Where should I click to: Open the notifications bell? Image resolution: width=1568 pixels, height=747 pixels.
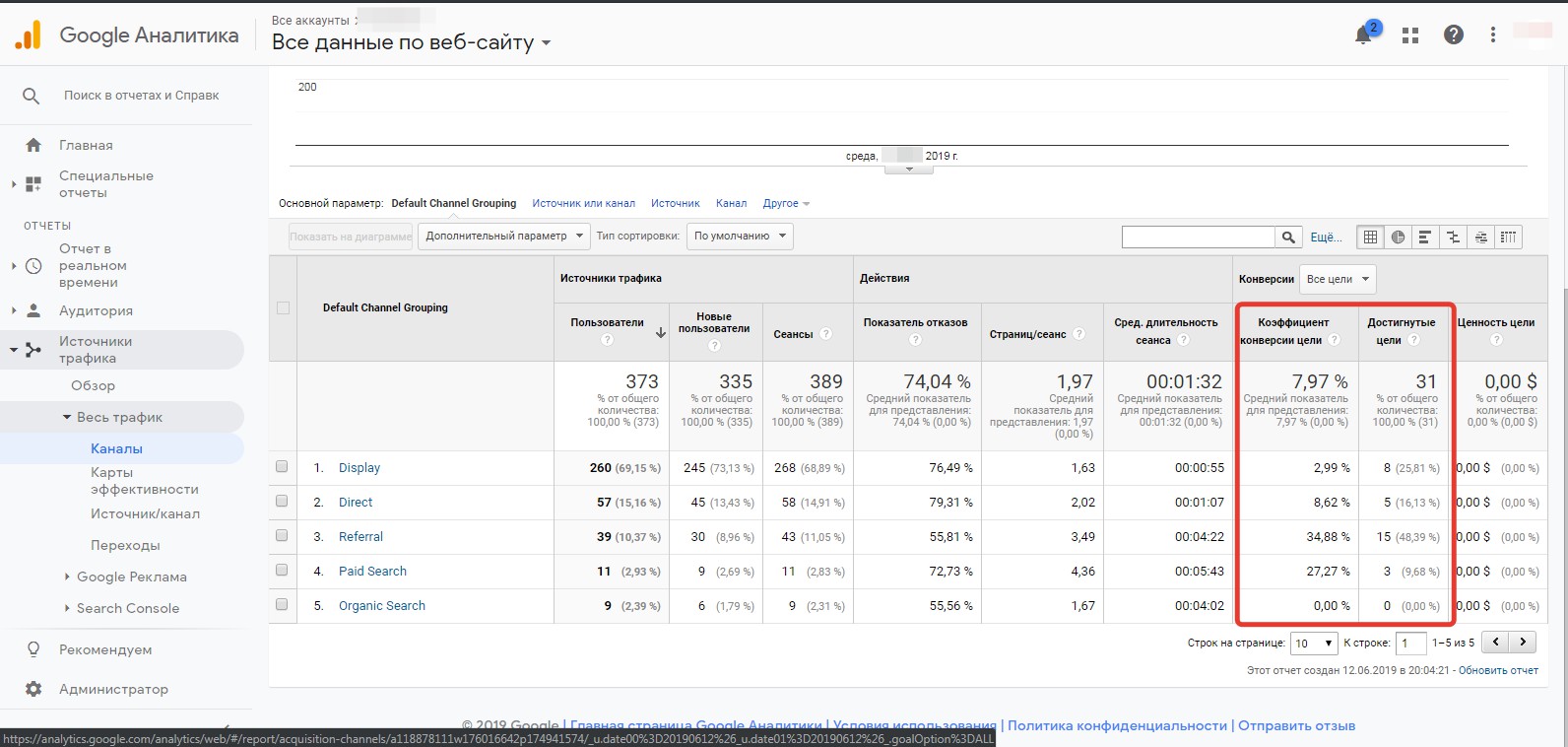1364,34
